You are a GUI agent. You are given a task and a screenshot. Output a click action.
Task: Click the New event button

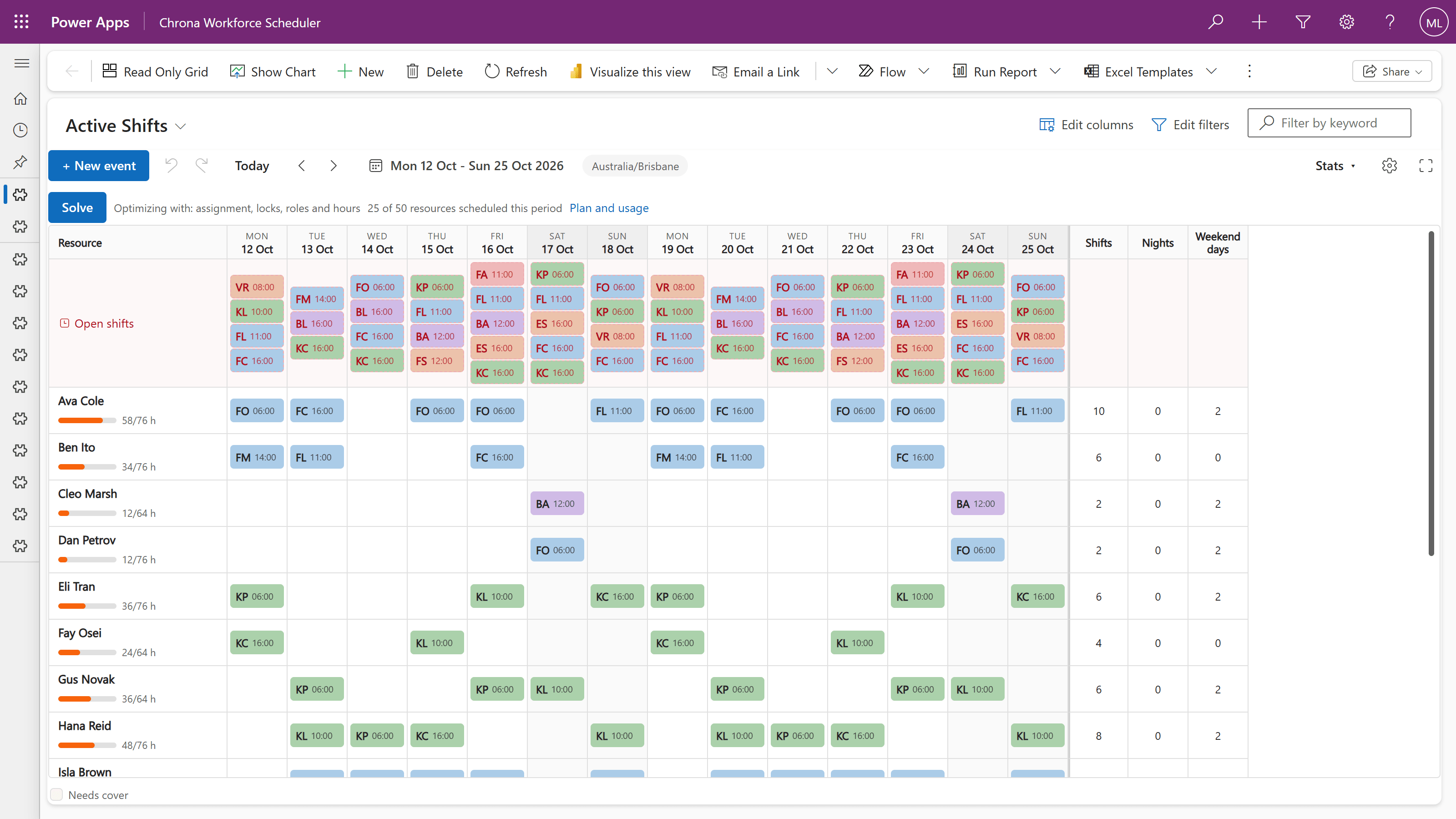pos(98,166)
